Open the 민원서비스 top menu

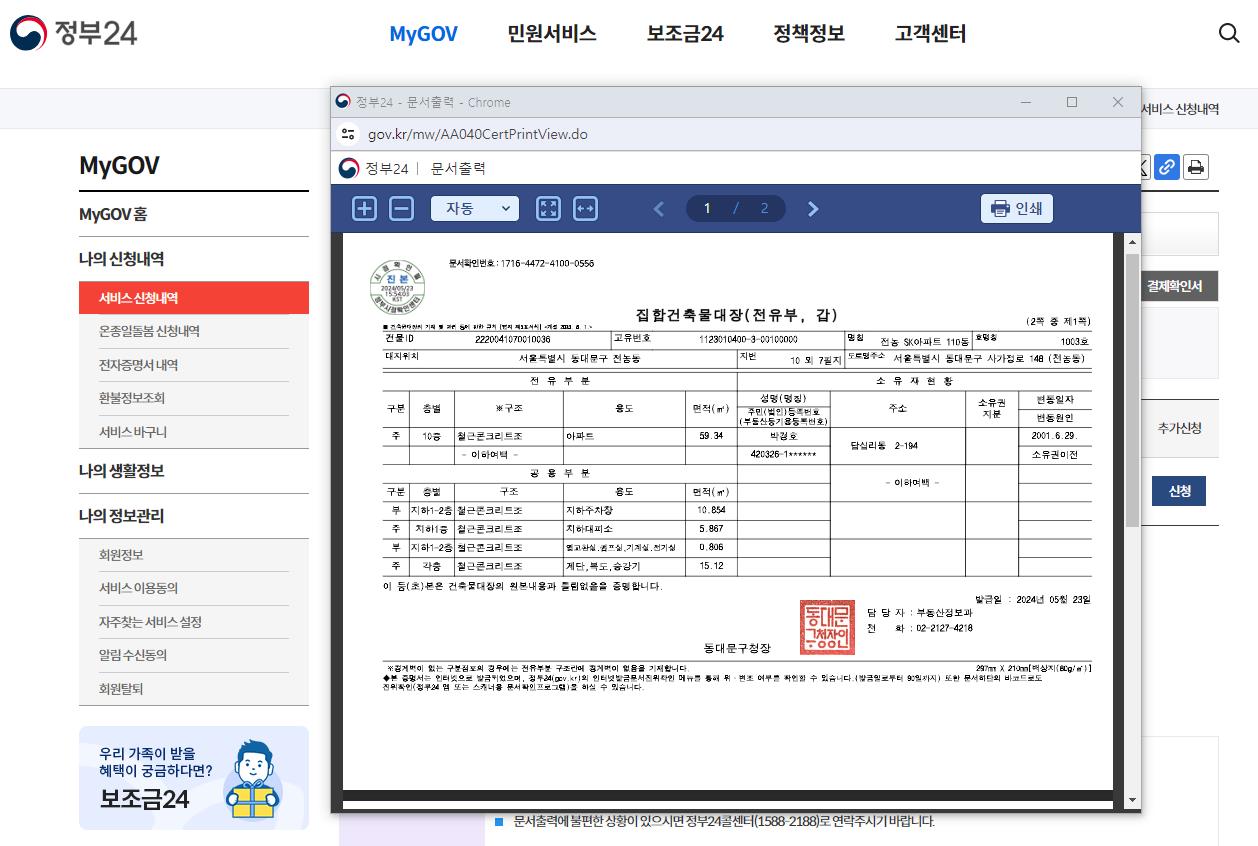click(x=552, y=33)
